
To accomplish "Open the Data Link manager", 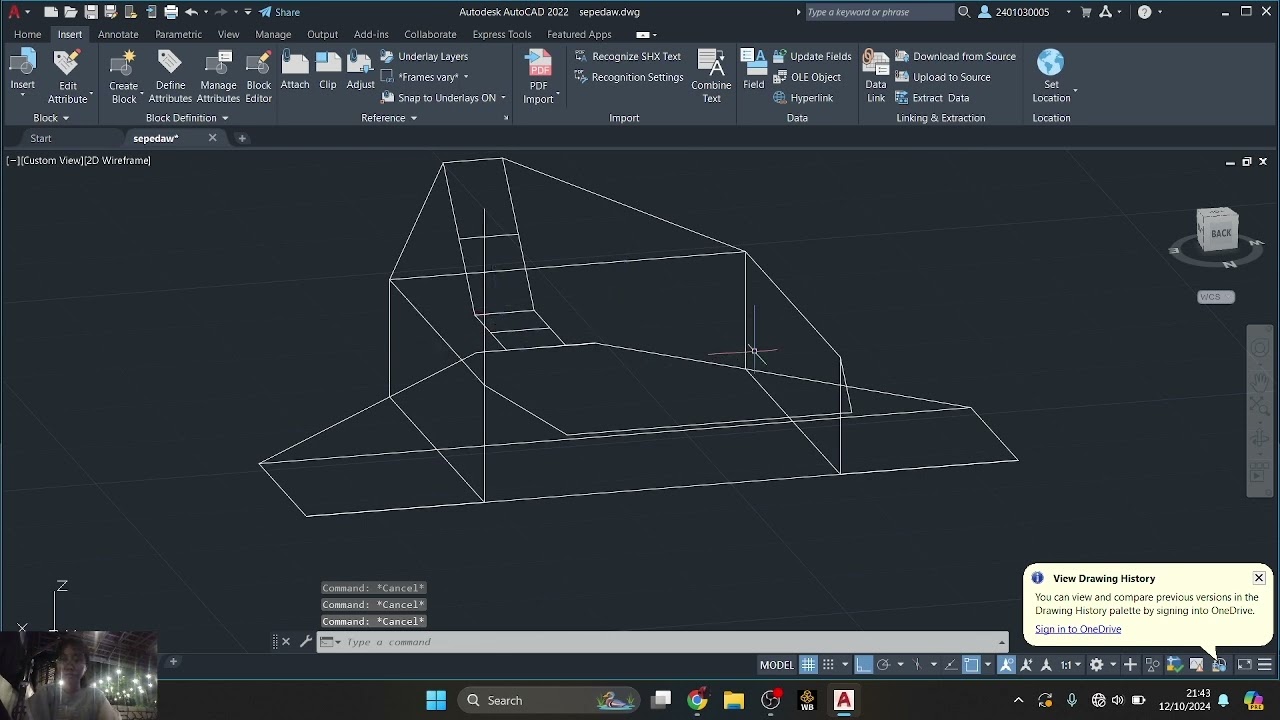I will [x=876, y=76].
